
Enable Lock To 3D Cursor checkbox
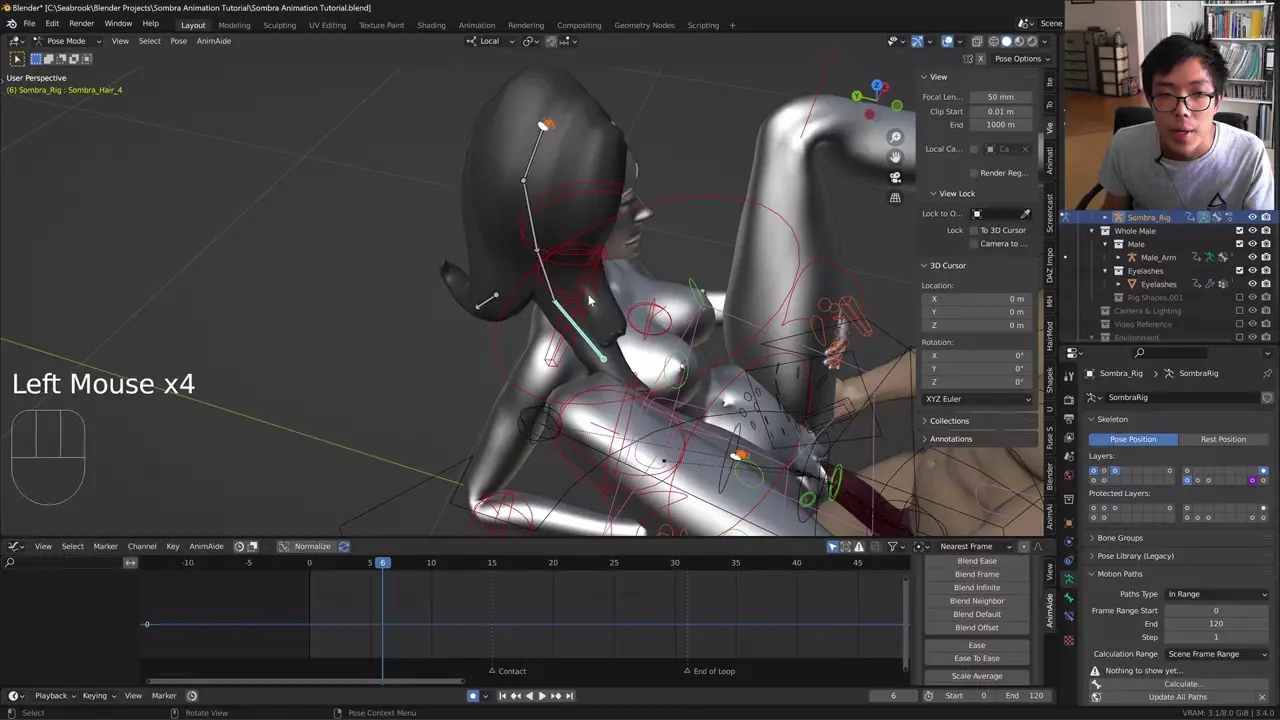pos(974,230)
